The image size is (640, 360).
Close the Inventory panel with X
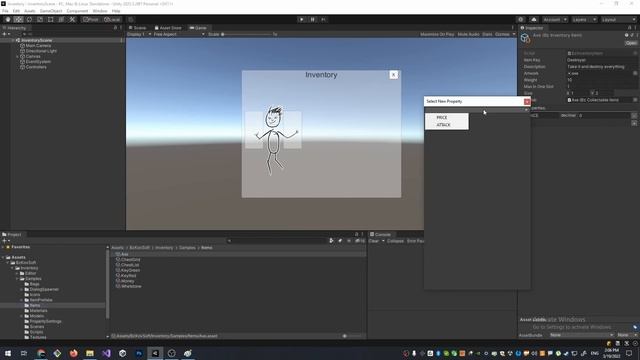pyautogui.click(x=393, y=75)
